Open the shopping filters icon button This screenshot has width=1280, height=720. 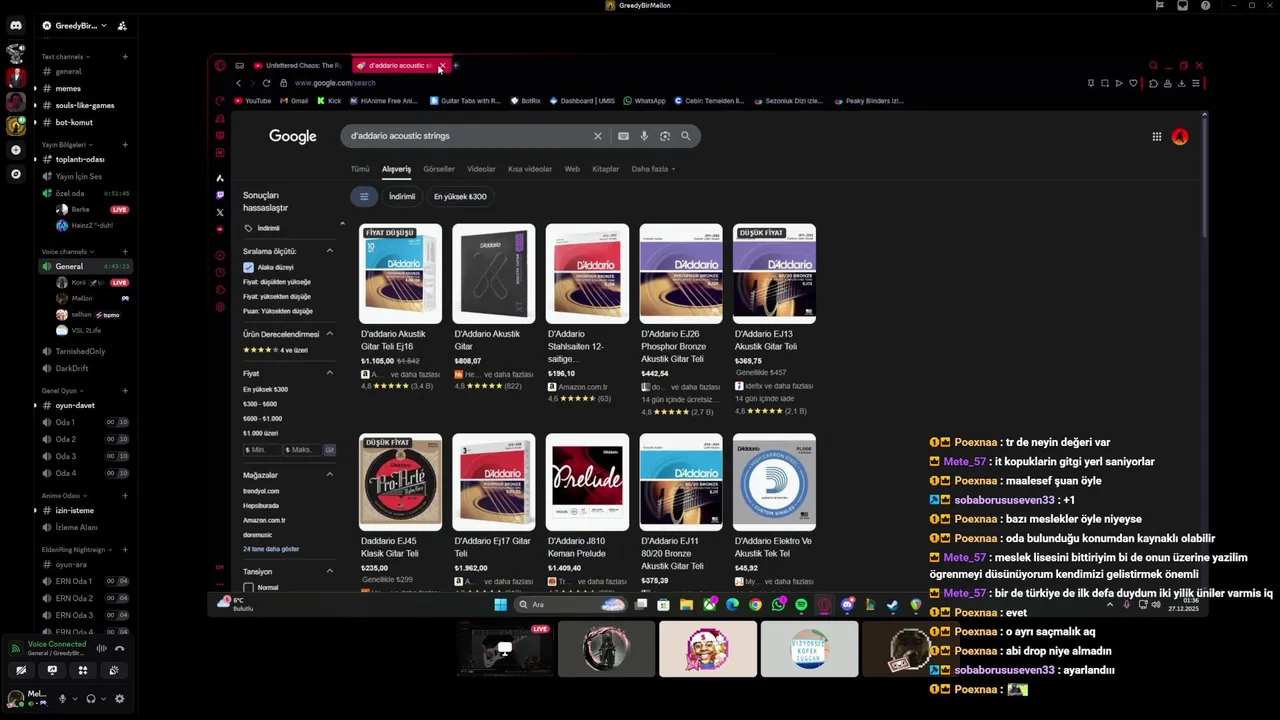point(364,197)
